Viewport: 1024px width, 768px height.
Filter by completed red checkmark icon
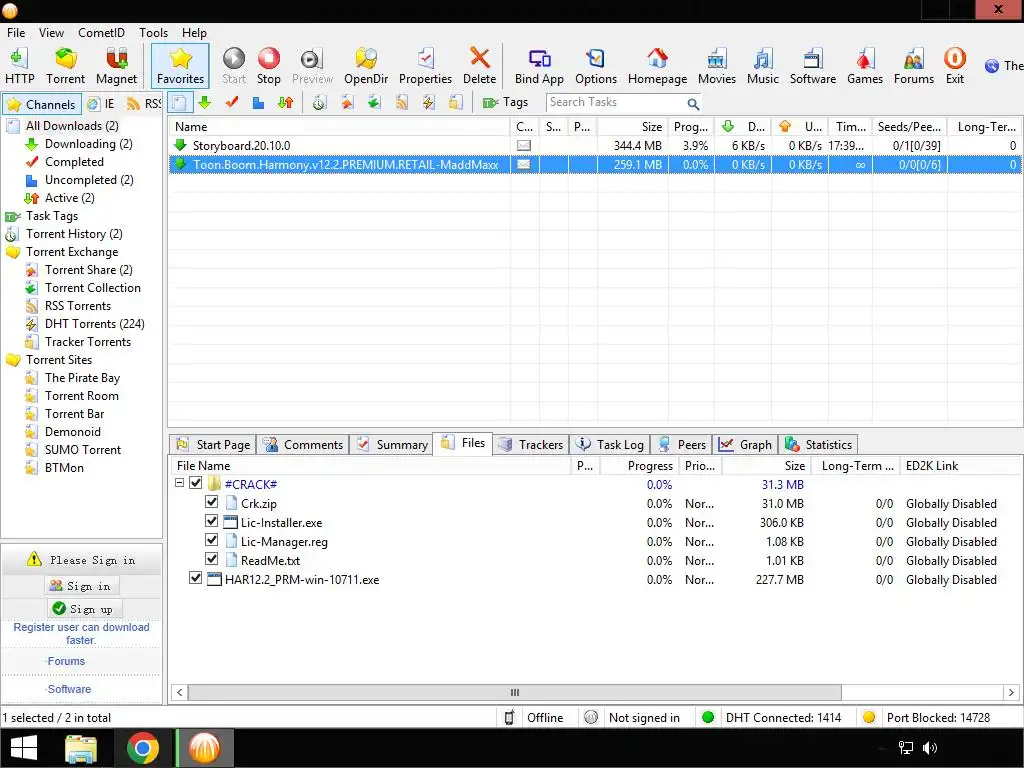tap(232, 103)
